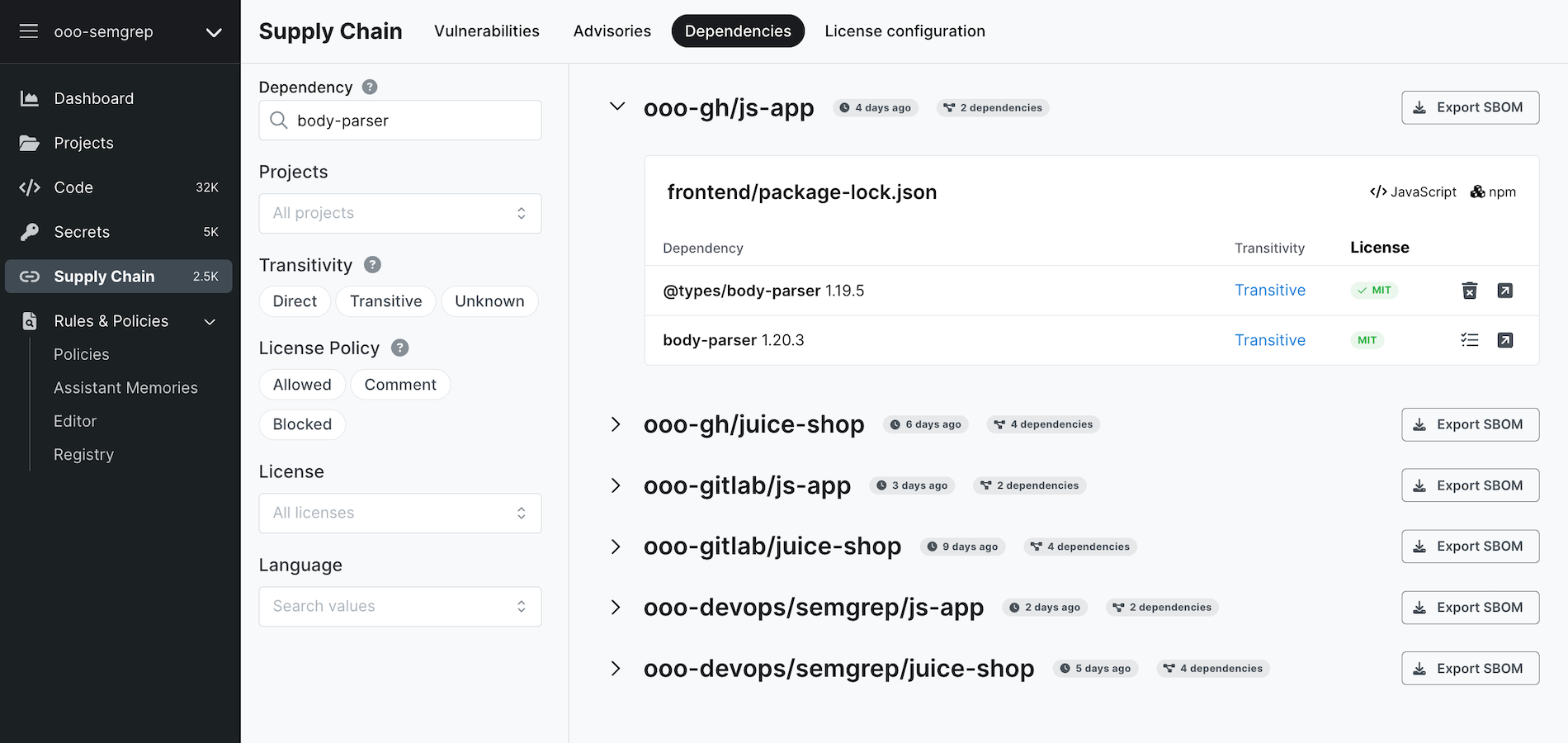Export SBOM for ooo-gitlab/juice-shop
1568x743 pixels.
pyautogui.click(x=1470, y=546)
